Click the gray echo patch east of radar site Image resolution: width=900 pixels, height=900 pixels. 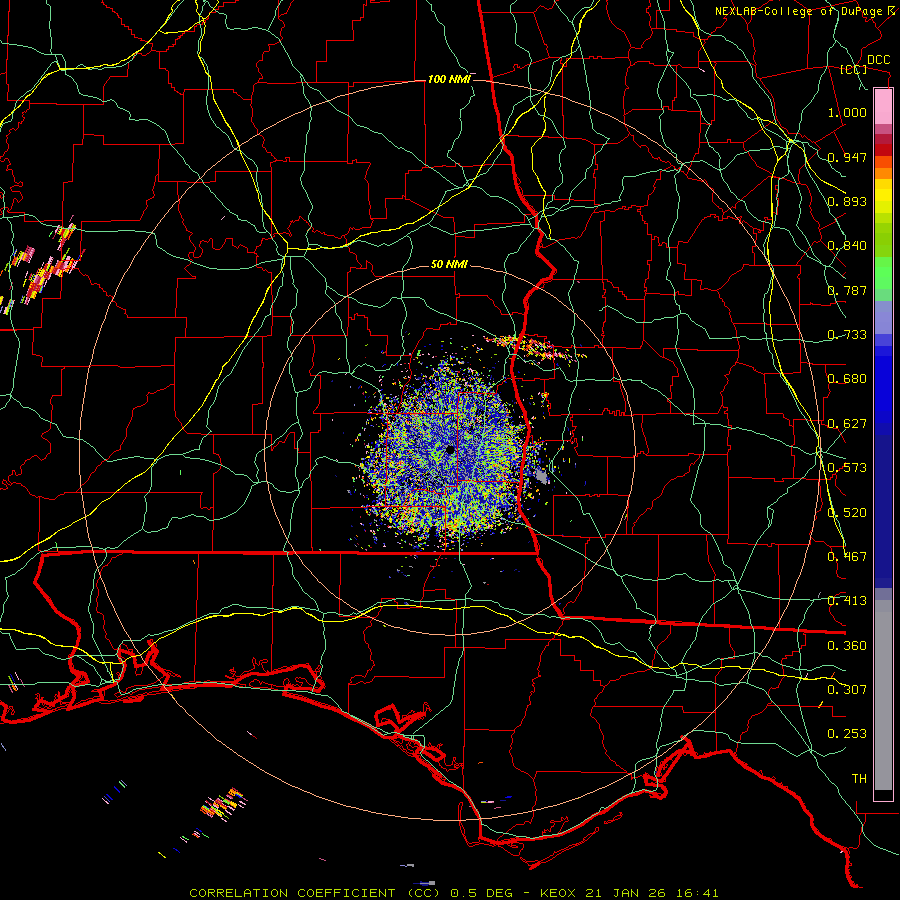[x=542, y=476]
